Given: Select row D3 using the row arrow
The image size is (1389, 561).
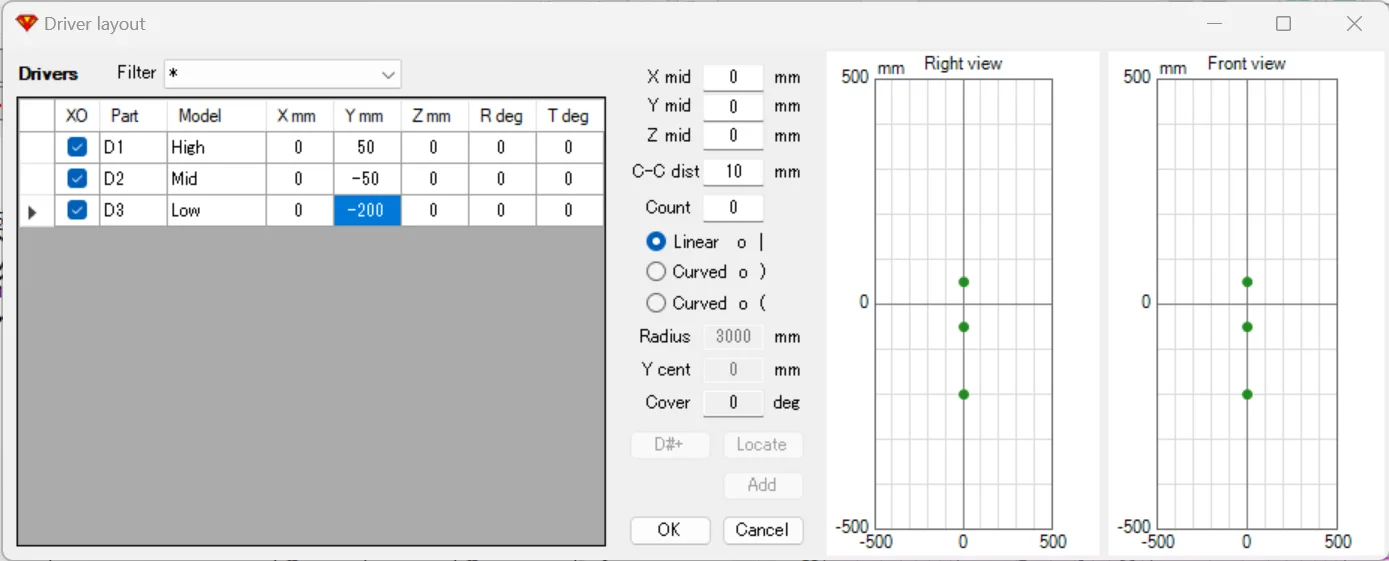Looking at the screenshot, I should coord(34,211).
